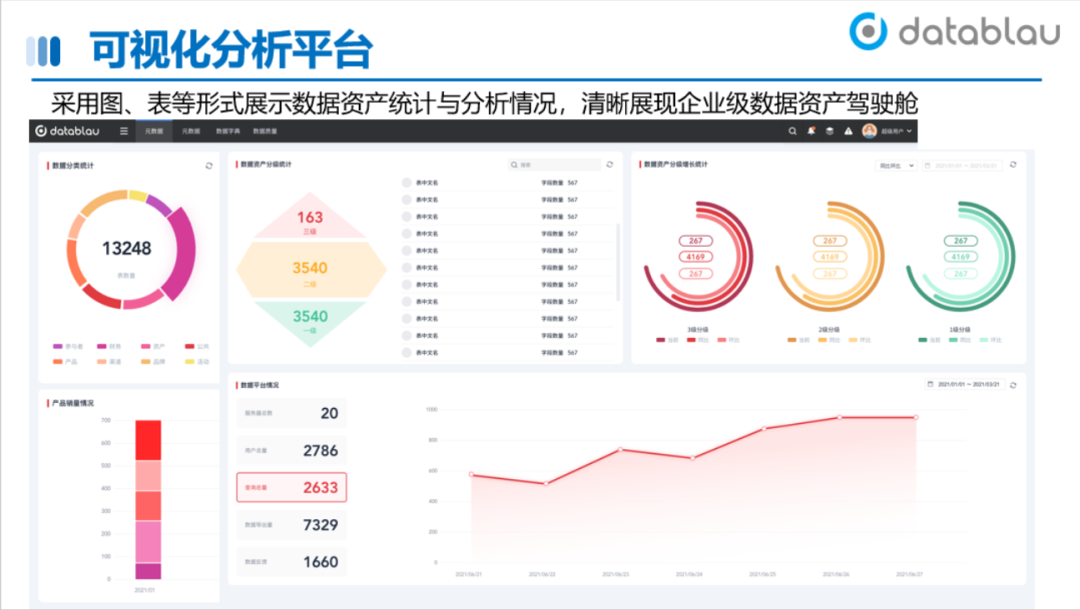This screenshot has height=610, width=1080.
Task: Click the scrollbar of the table name list
Action: tap(618, 262)
